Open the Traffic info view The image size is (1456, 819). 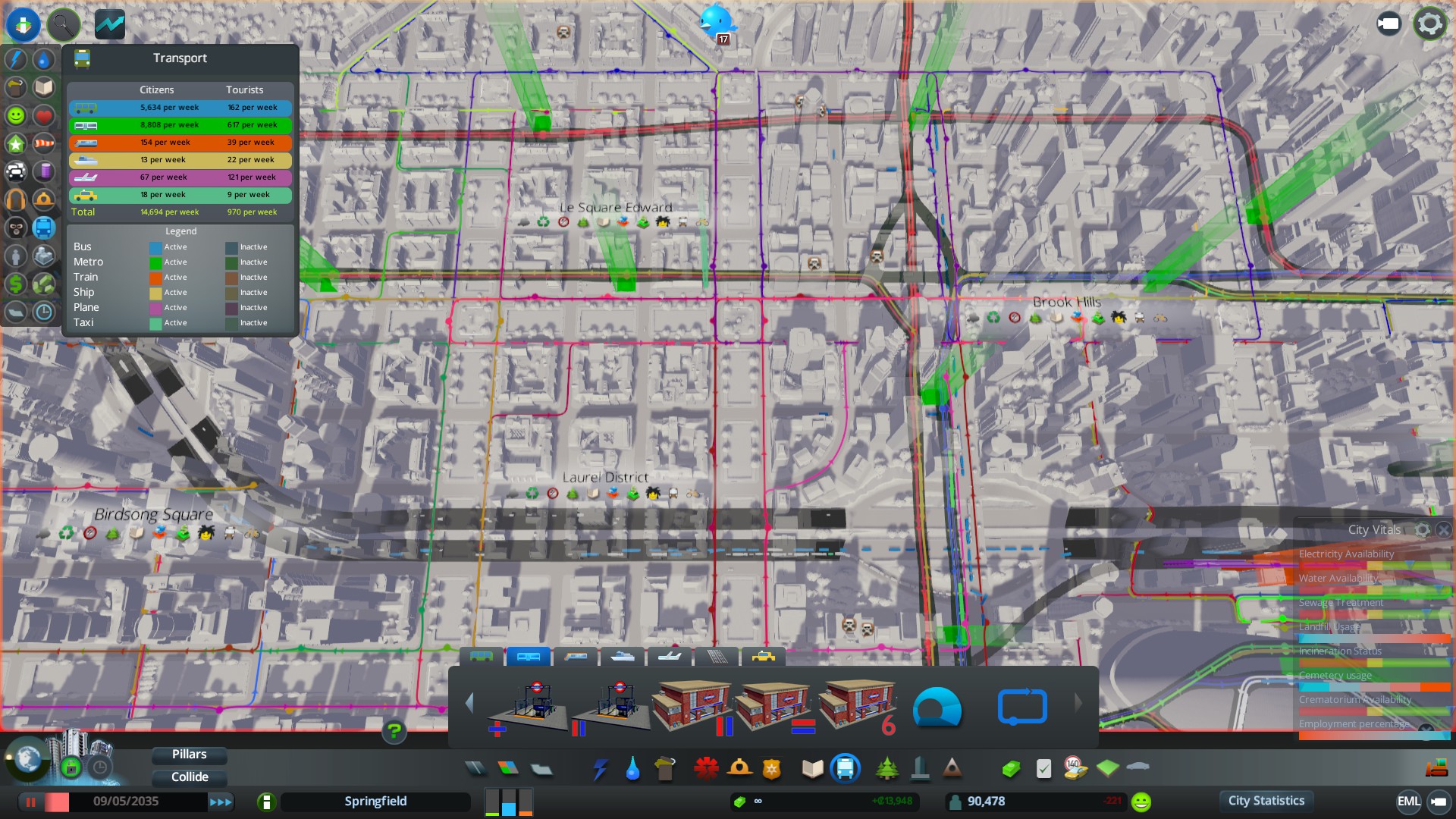(x=16, y=172)
